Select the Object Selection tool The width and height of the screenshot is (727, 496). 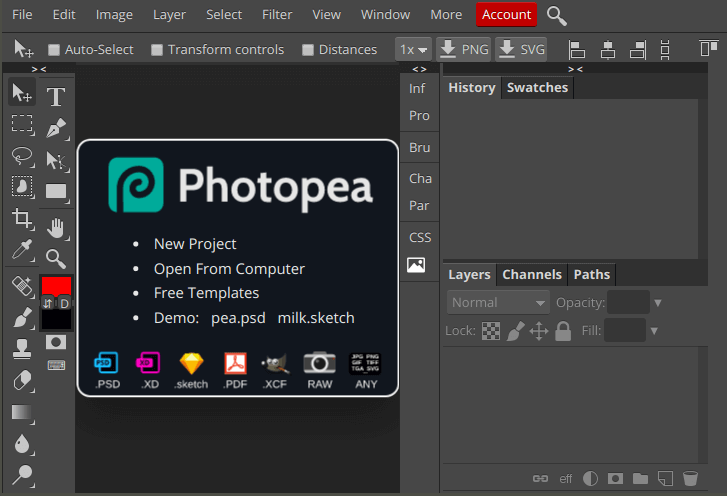point(22,187)
